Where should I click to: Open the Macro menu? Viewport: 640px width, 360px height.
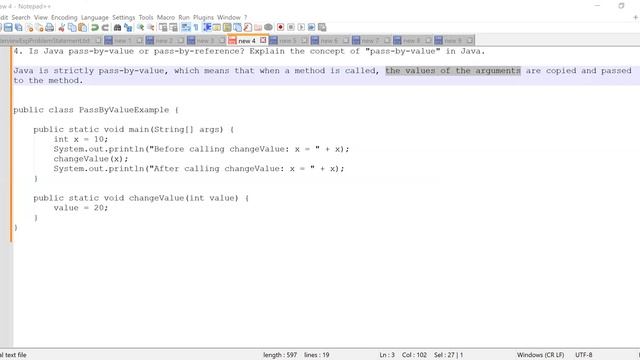tap(166, 18)
